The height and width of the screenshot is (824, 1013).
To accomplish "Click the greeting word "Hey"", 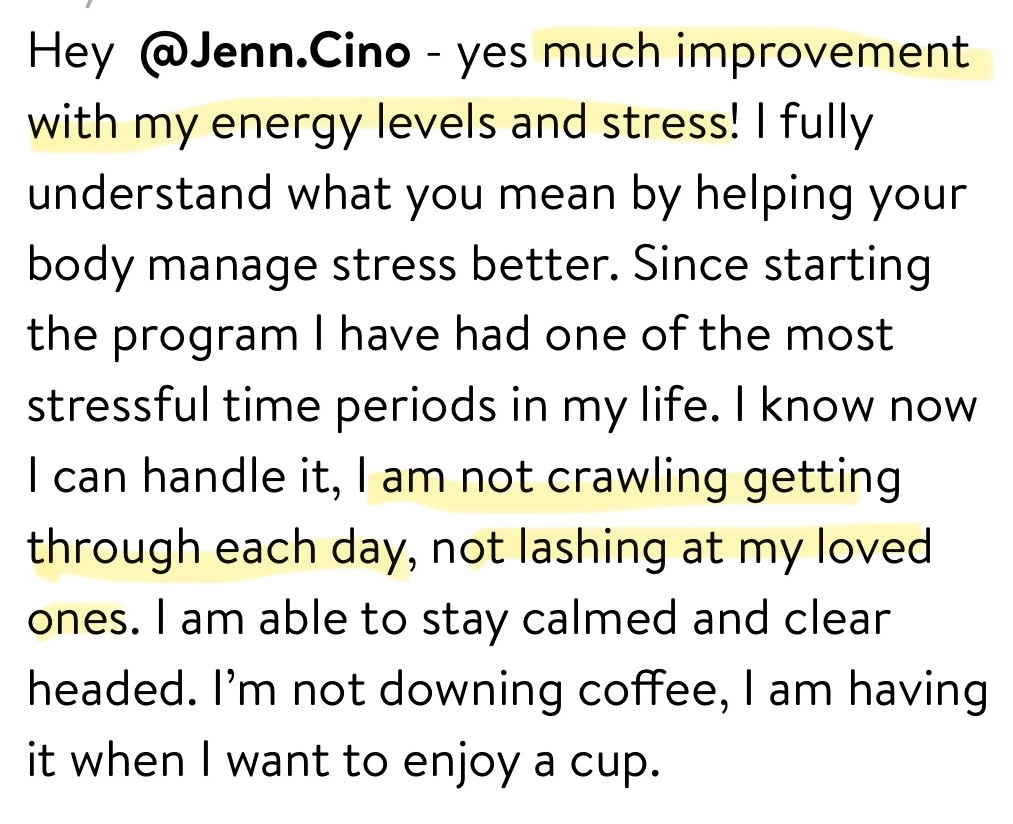I will [71, 53].
